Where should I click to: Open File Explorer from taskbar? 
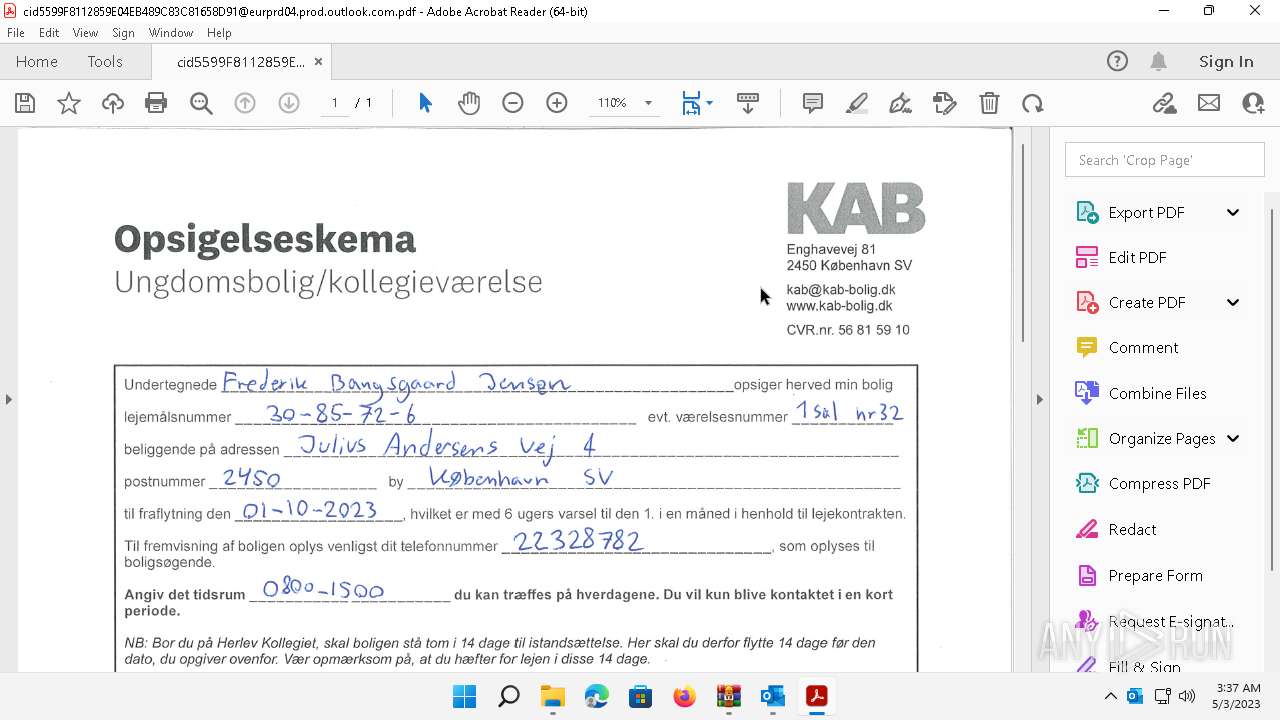click(x=553, y=696)
